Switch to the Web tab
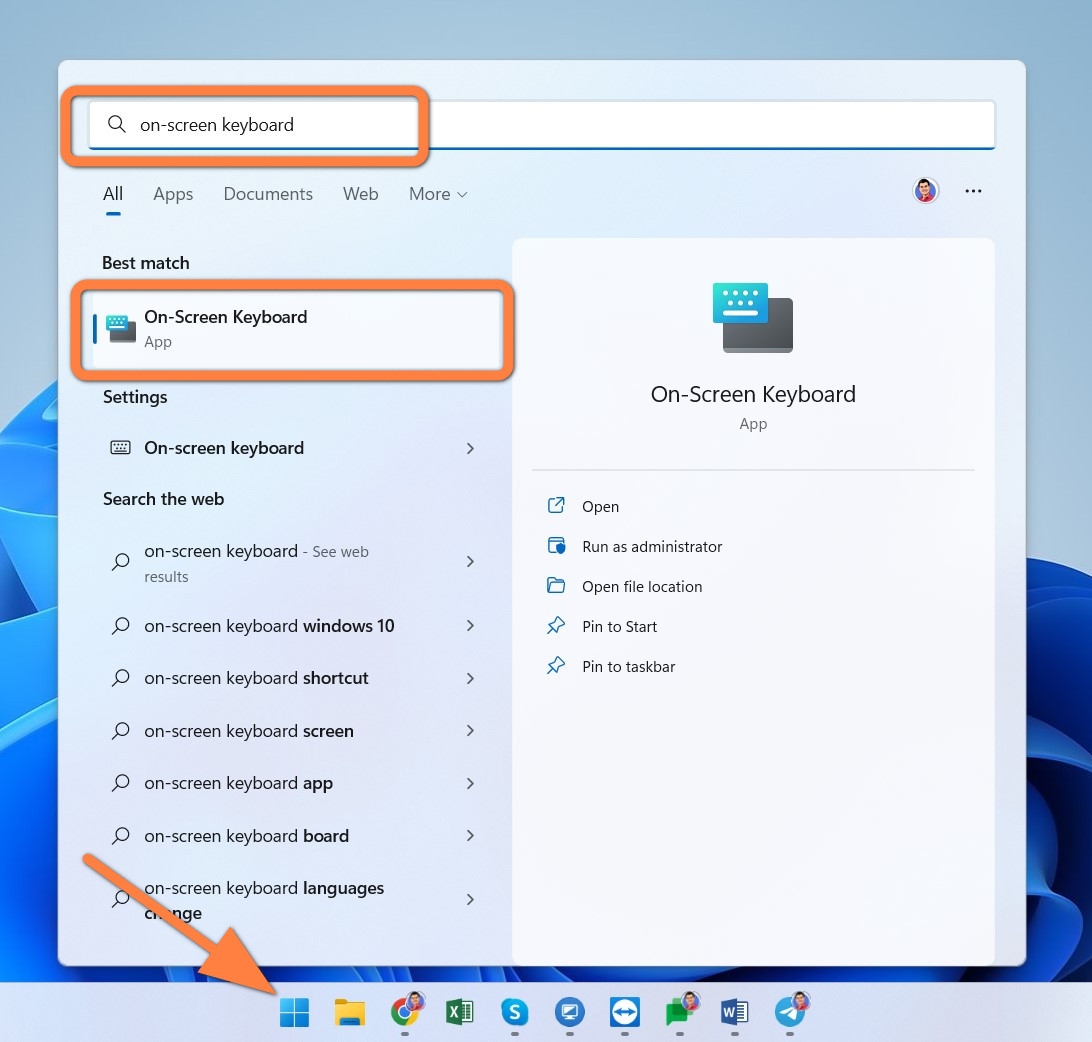This screenshot has height=1042, width=1092. tap(360, 194)
